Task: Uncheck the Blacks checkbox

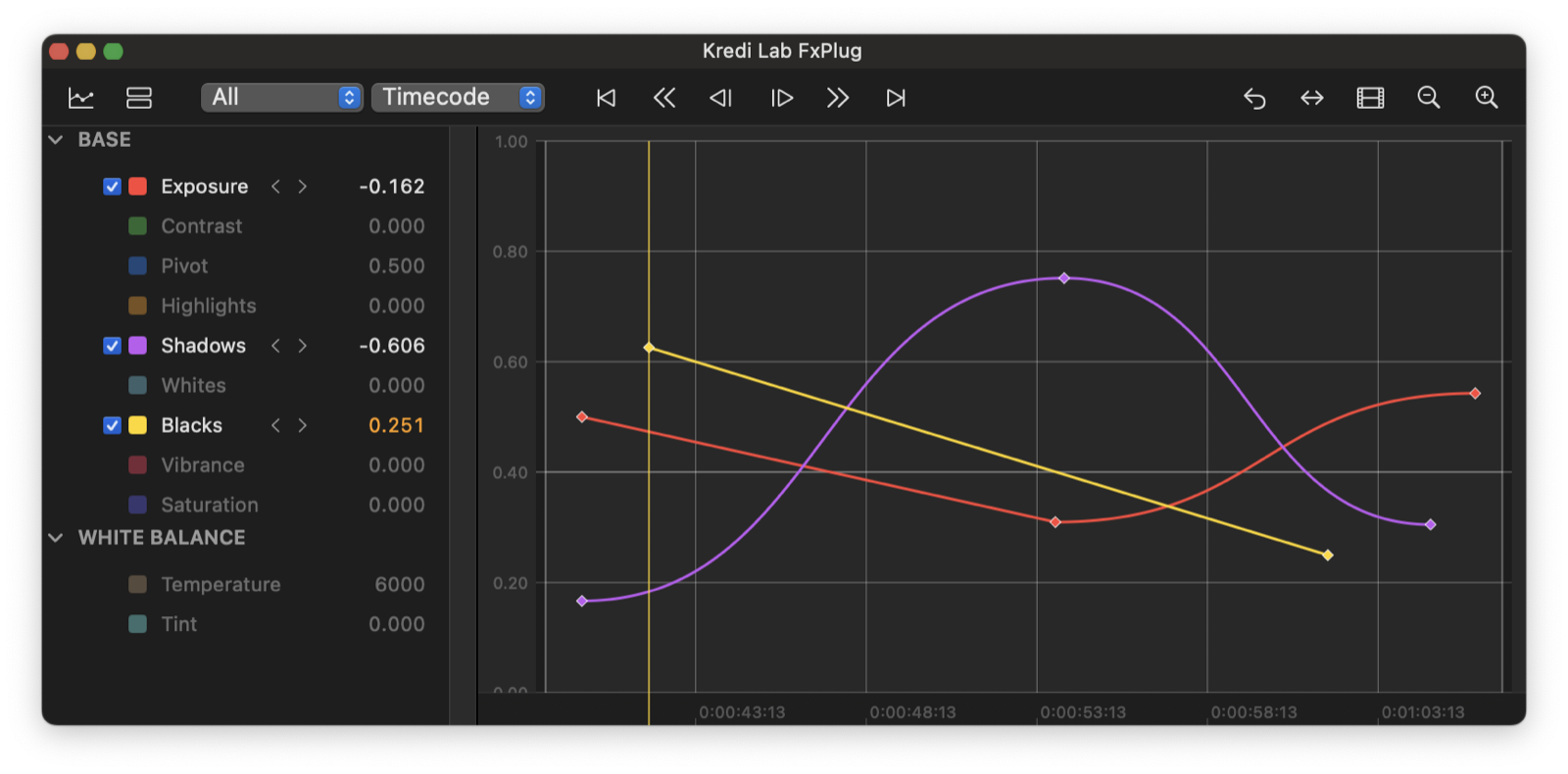Action: [x=113, y=425]
